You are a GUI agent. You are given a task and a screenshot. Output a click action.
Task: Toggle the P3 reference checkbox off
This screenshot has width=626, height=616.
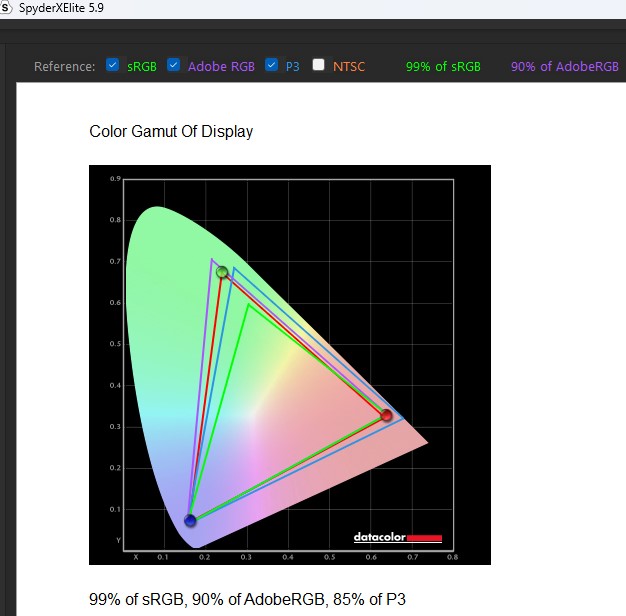pyautogui.click(x=272, y=66)
